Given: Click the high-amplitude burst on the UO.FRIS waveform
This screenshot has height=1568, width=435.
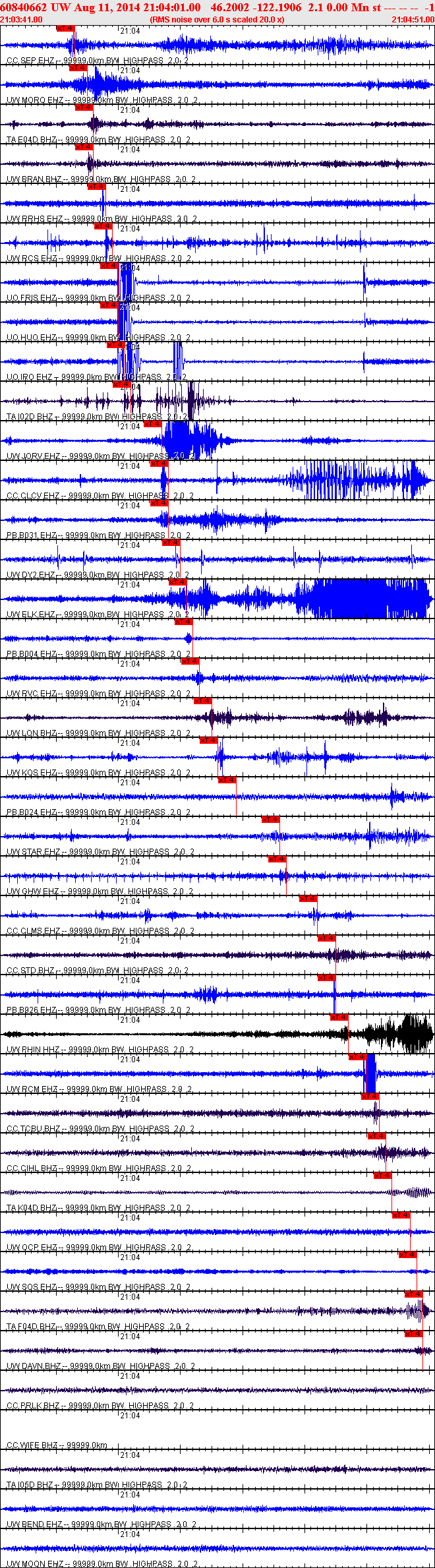Looking at the screenshot, I should pyautogui.click(x=127, y=282).
